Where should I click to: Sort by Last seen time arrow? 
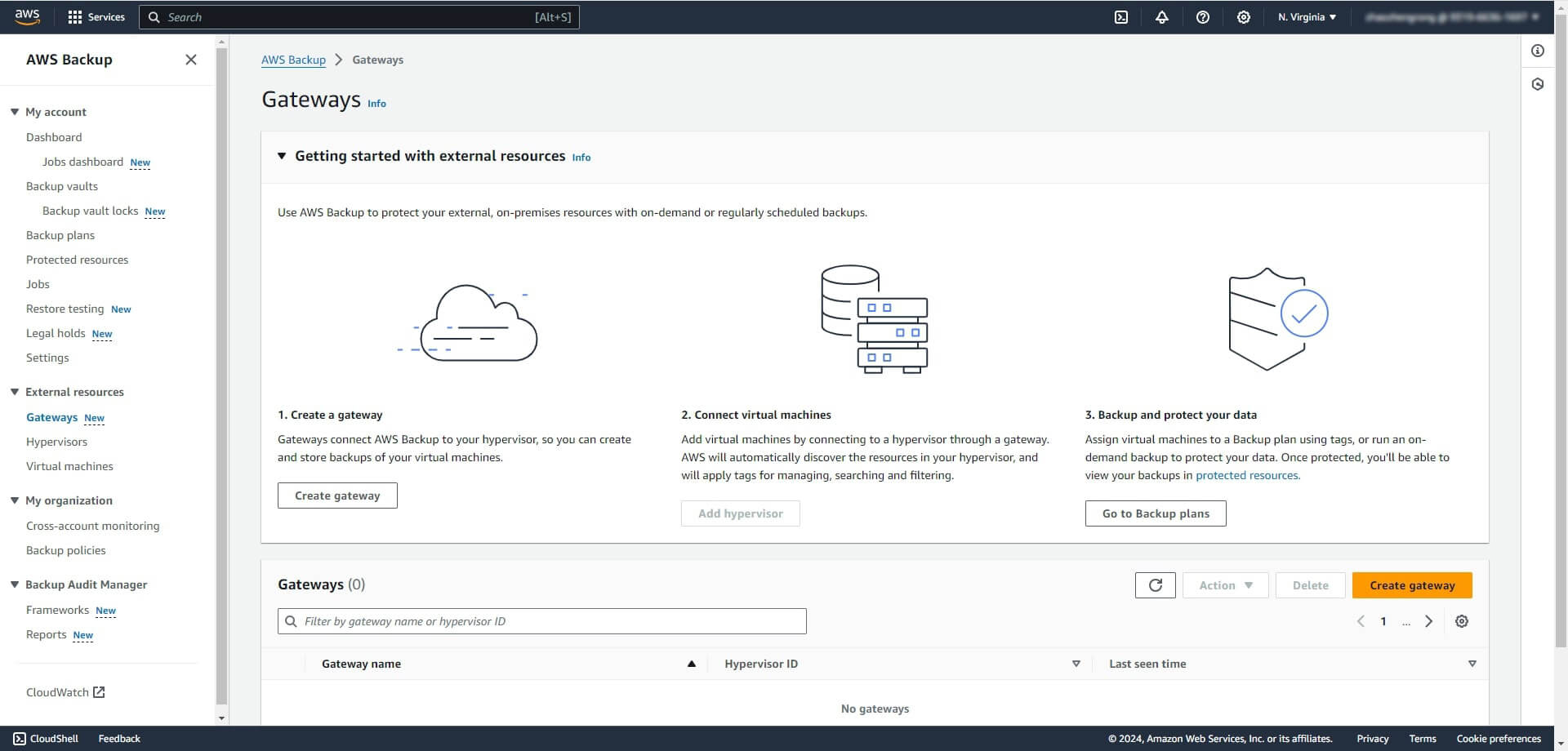pos(1472,664)
